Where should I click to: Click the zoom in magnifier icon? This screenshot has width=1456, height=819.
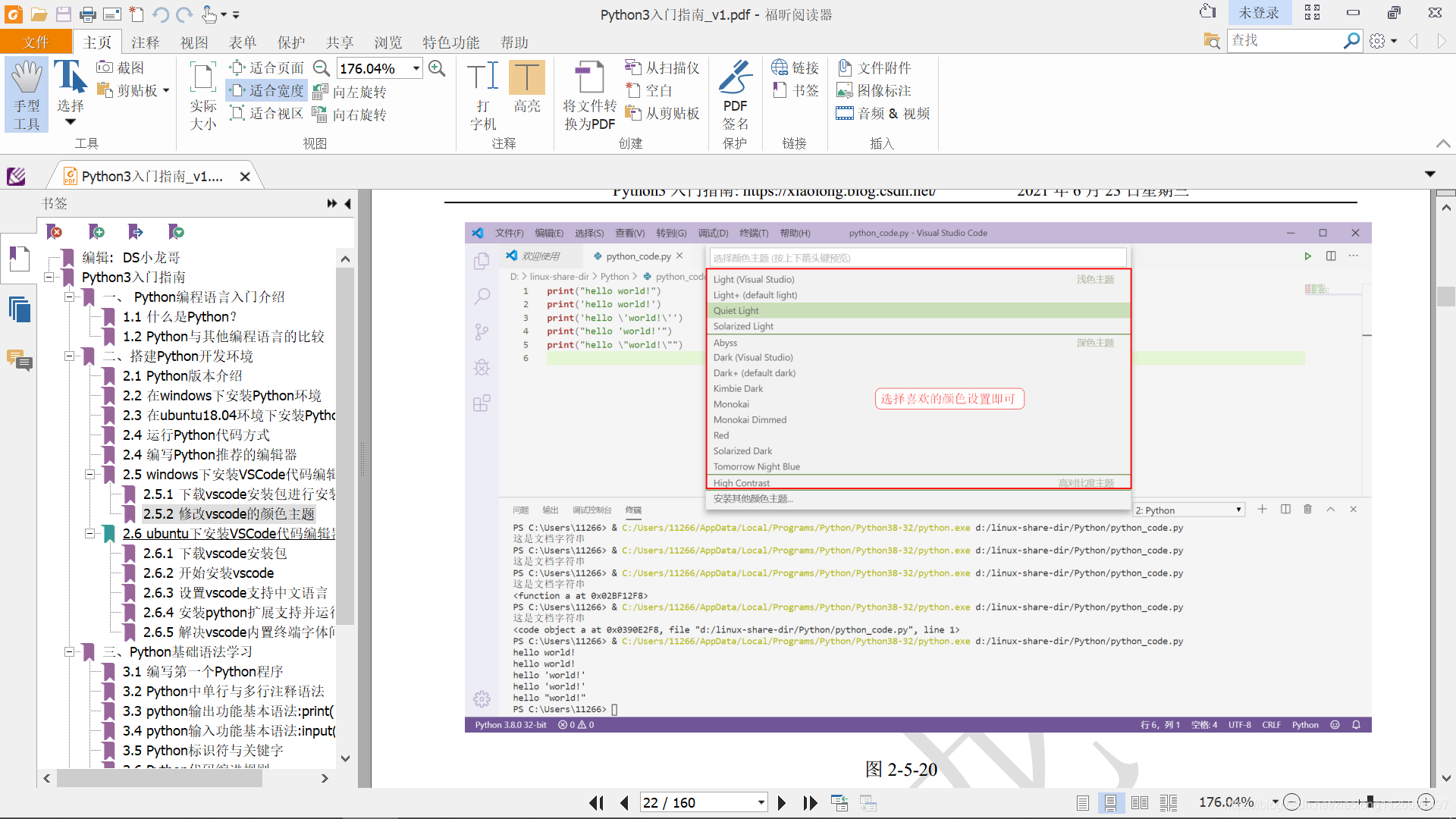click(x=437, y=68)
